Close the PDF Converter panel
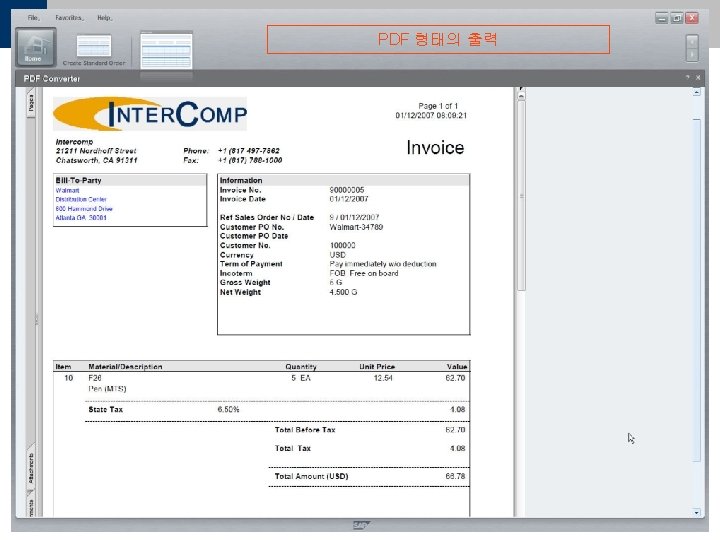Screen dimensions: 720x540 click(698, 78)
